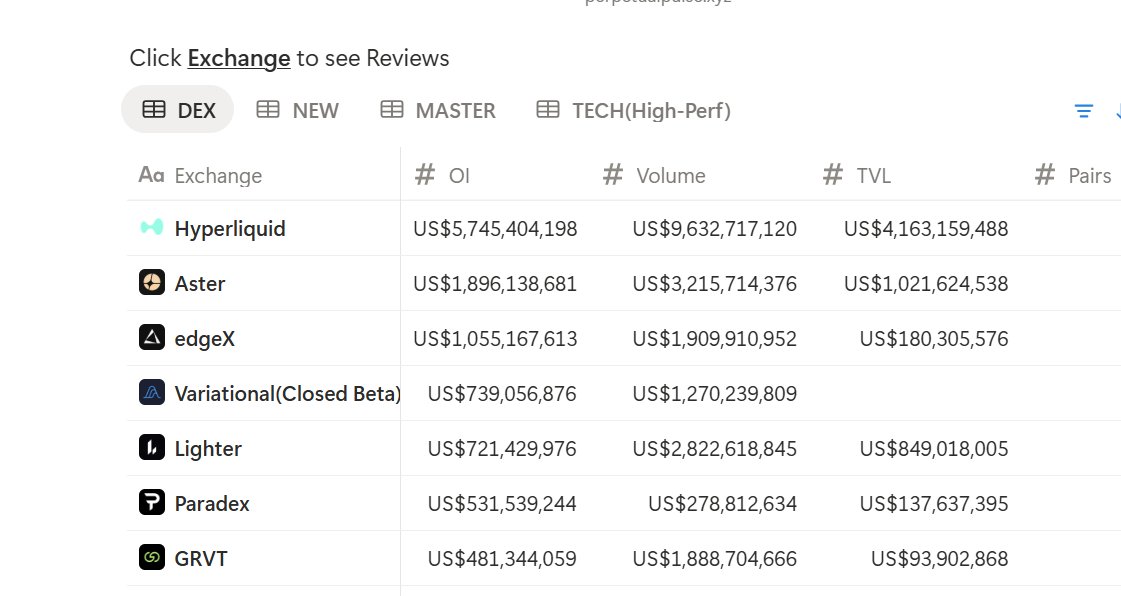Open the Exchange column header menu
Screen dimensions: 1121x596
click(x=217, y=176)
